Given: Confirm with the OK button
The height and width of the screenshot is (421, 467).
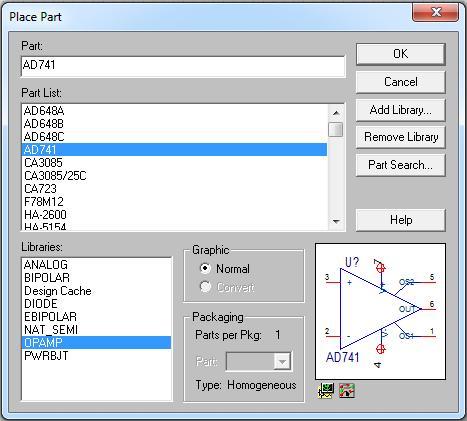Looking at the screenshot, I should pos(400,54).
